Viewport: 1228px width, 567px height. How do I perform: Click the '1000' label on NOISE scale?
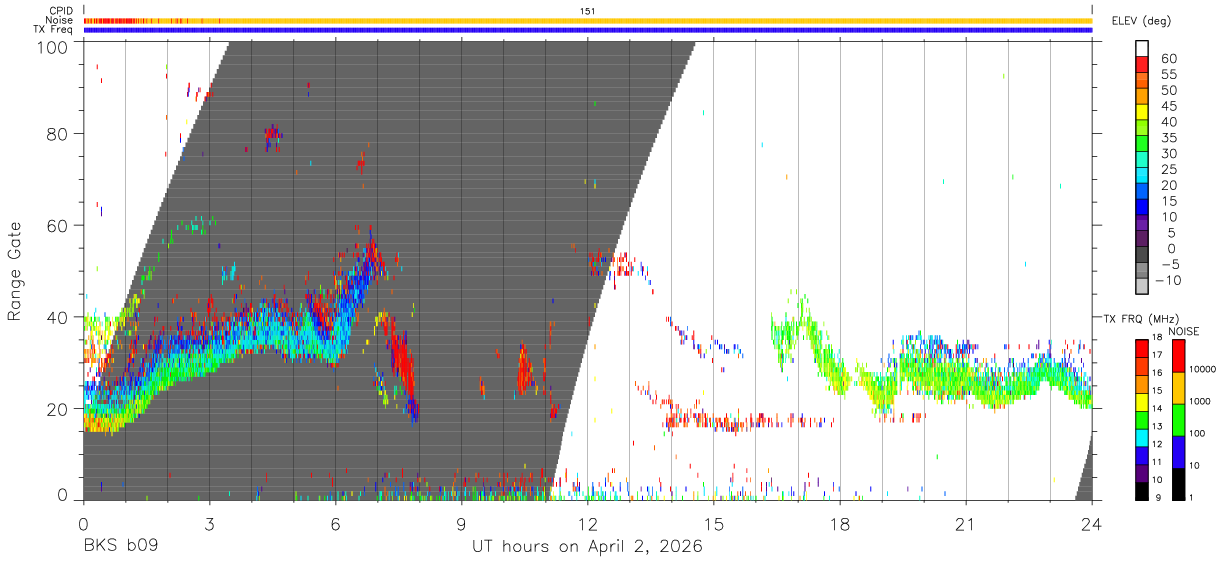1198,401
